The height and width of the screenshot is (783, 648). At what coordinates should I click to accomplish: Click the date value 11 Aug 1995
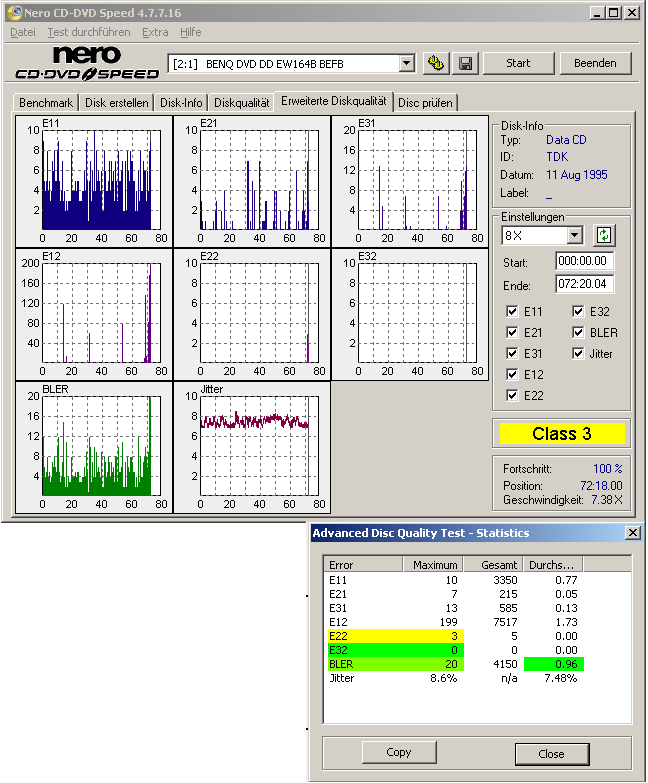pos(577,175)
